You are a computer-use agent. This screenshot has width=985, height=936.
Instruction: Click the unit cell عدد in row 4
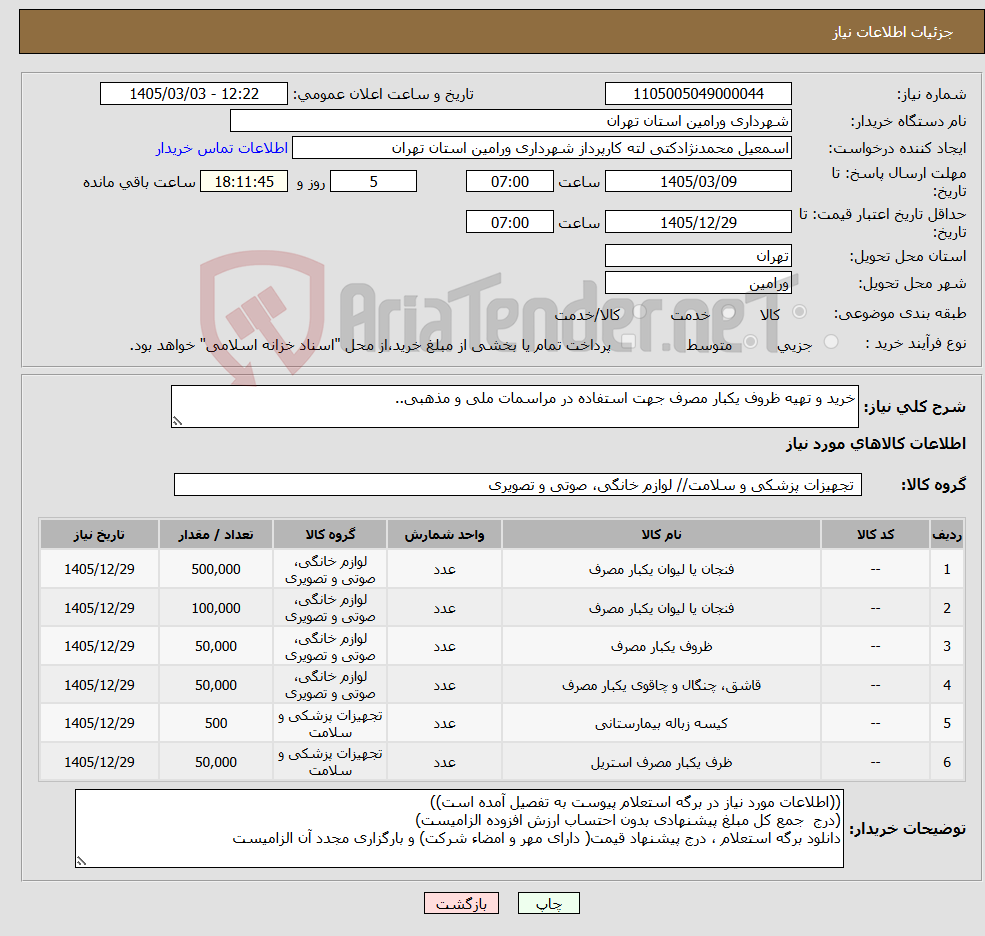click(x=444, y=685)
